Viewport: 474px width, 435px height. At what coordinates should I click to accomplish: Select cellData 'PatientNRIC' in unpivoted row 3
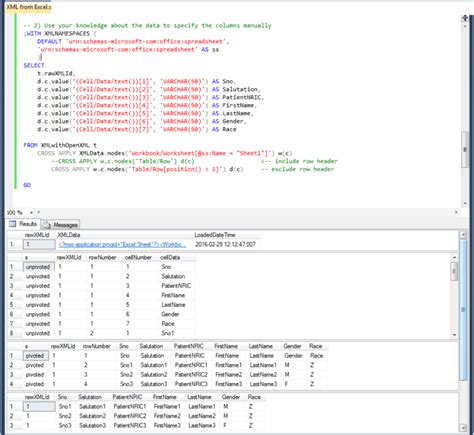click(x=176, y=286)
